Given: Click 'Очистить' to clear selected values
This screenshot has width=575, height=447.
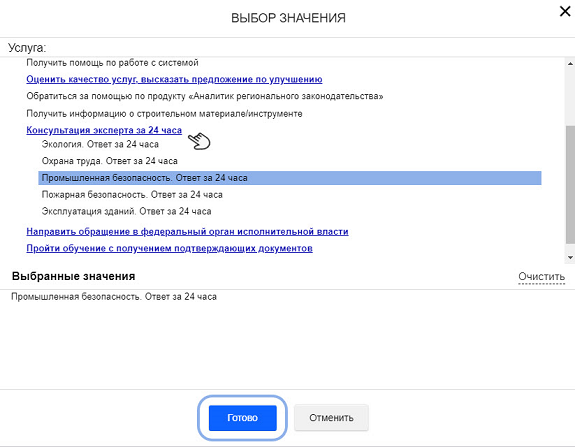Looking at the screenshot, I should pyautogui.click(x=541, y=276).
